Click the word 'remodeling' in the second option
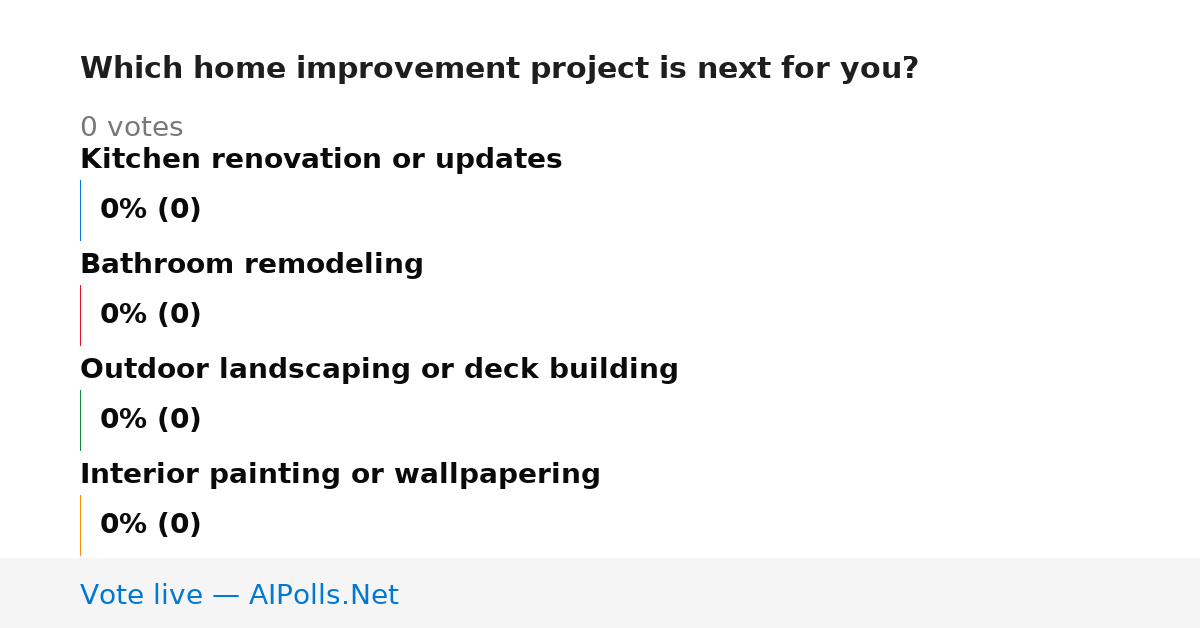 [x=334, y=264]
